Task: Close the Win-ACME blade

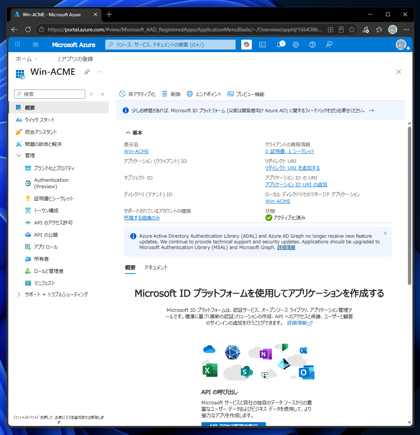Action: (x=399, y=72)
